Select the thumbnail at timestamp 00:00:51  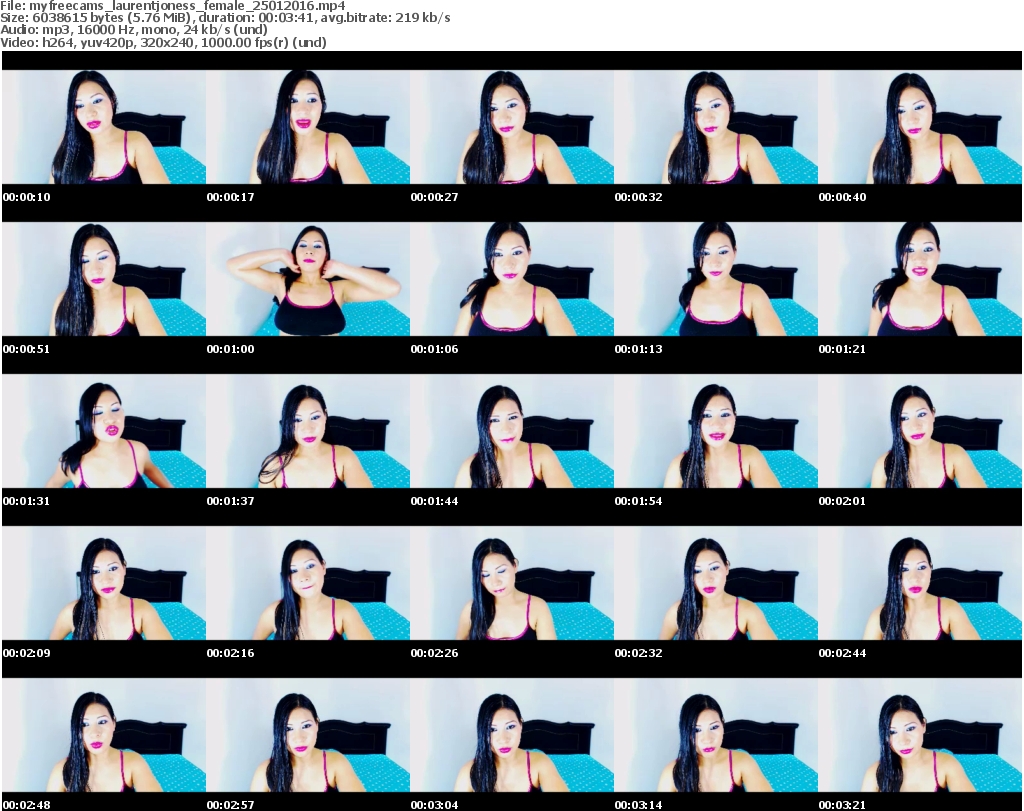point(104,279)
